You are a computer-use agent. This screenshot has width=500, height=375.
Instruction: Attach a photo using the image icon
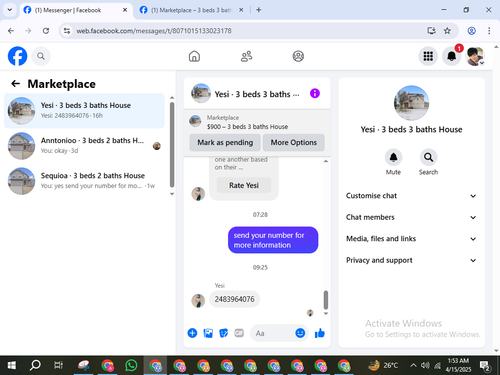pyautogui.click(x=208, y=333)
